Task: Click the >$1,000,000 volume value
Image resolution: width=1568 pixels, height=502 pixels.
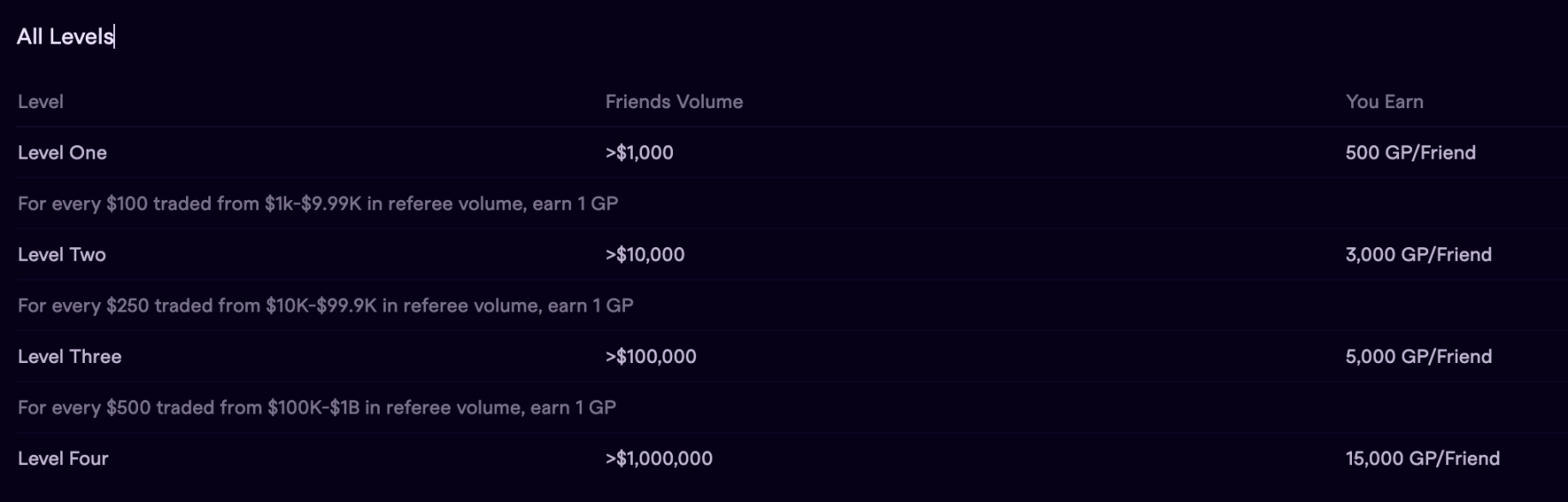Action: (x=658, y=459)
